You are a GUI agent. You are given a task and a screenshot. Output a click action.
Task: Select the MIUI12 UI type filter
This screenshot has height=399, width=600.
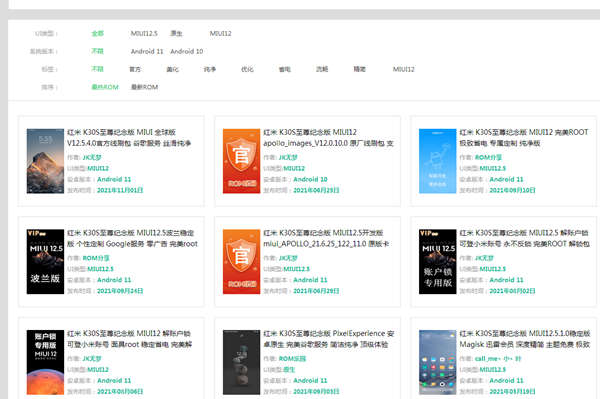point(220,33)
